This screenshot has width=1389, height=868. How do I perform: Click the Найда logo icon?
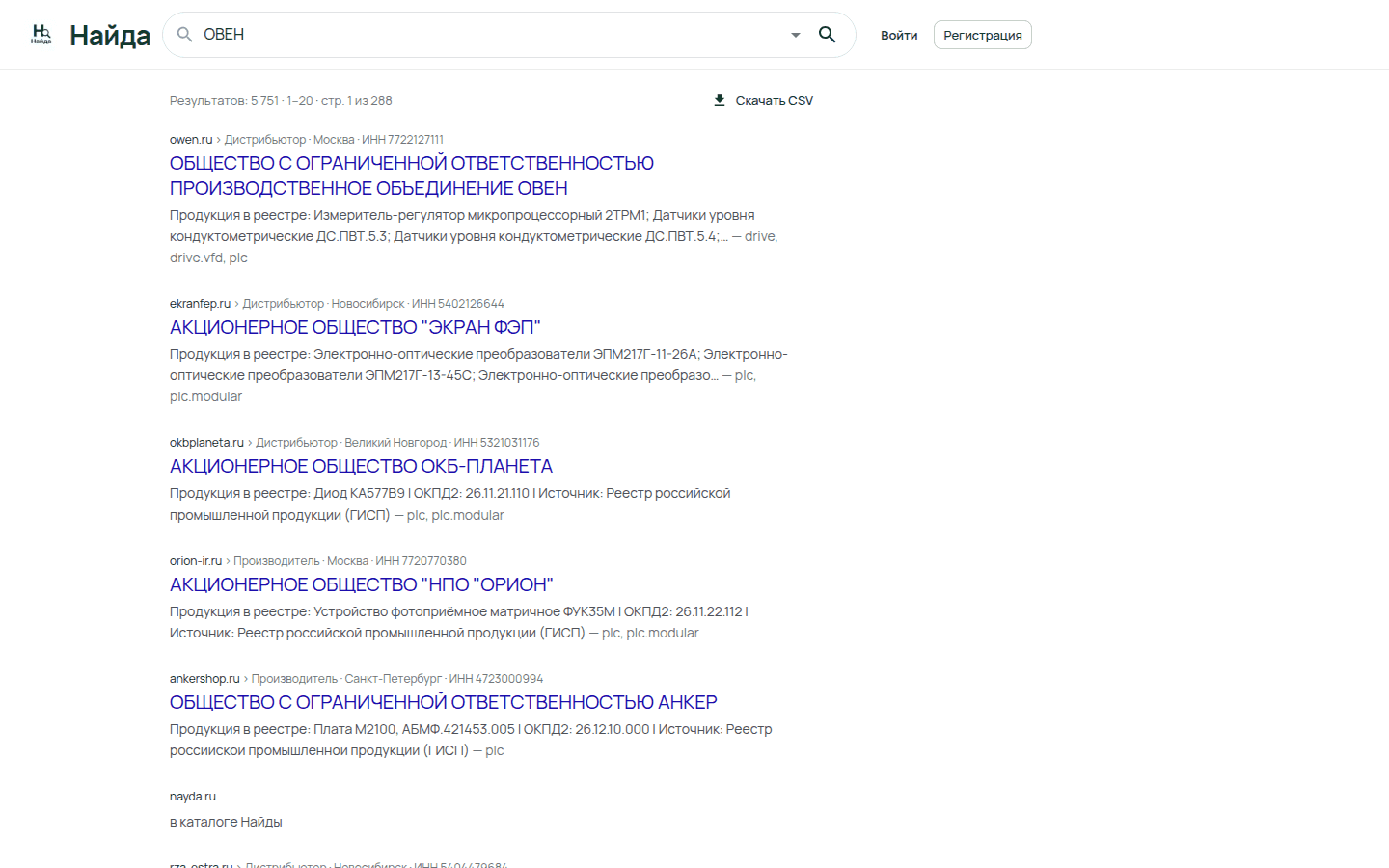pos(41,35)
